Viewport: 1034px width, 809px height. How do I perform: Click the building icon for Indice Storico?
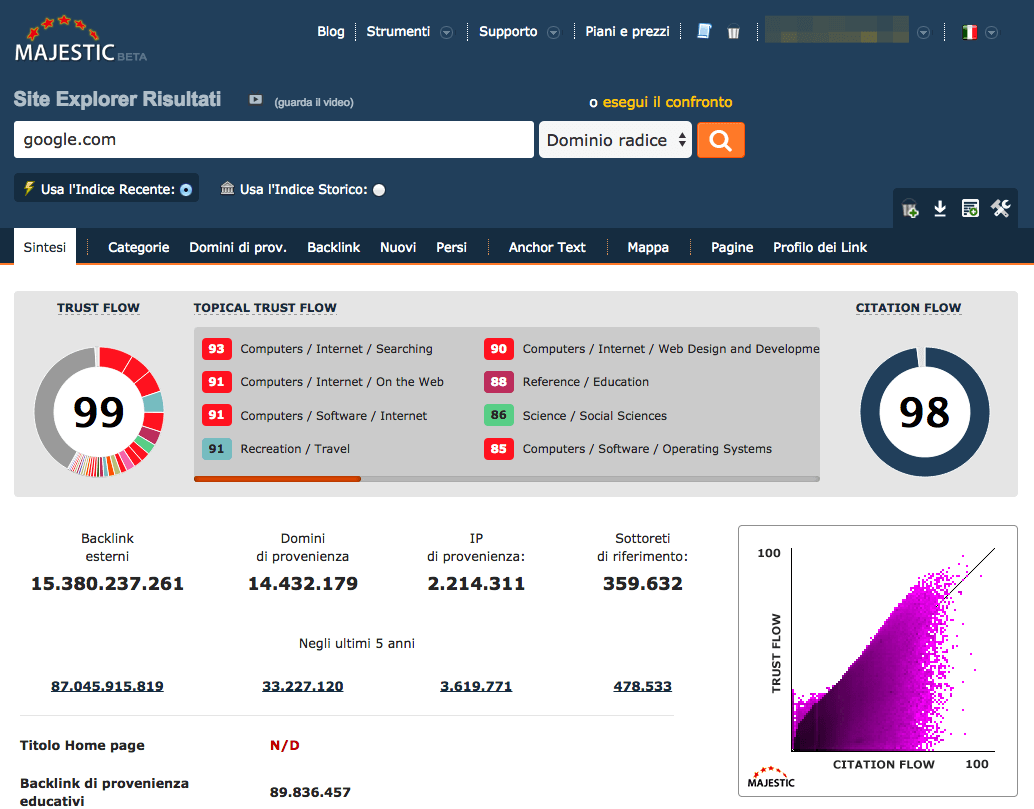[x=228, y=189]
